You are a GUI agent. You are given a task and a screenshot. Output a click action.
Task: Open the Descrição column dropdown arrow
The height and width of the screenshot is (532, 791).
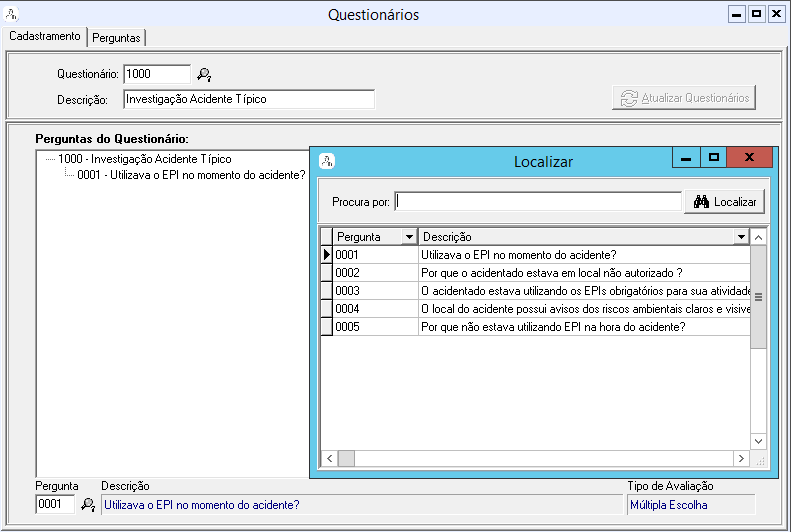740,237
